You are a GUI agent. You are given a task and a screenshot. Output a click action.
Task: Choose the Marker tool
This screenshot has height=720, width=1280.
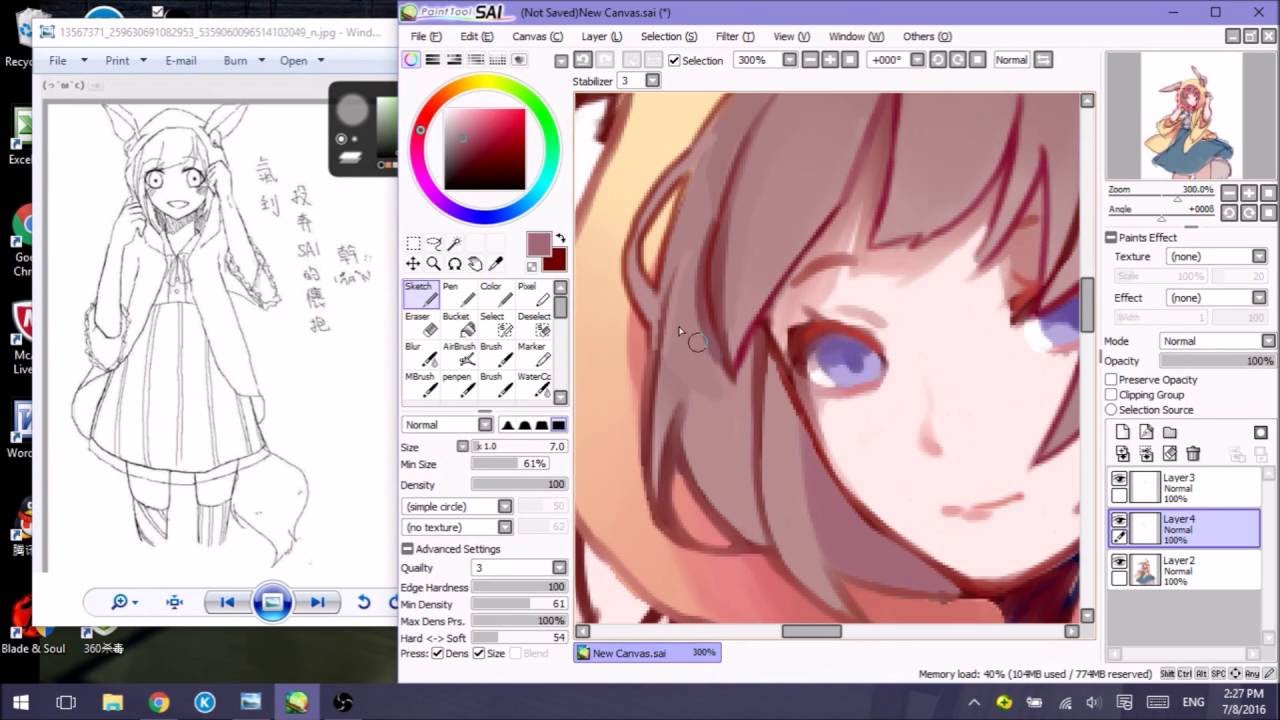tap(534, 354)
